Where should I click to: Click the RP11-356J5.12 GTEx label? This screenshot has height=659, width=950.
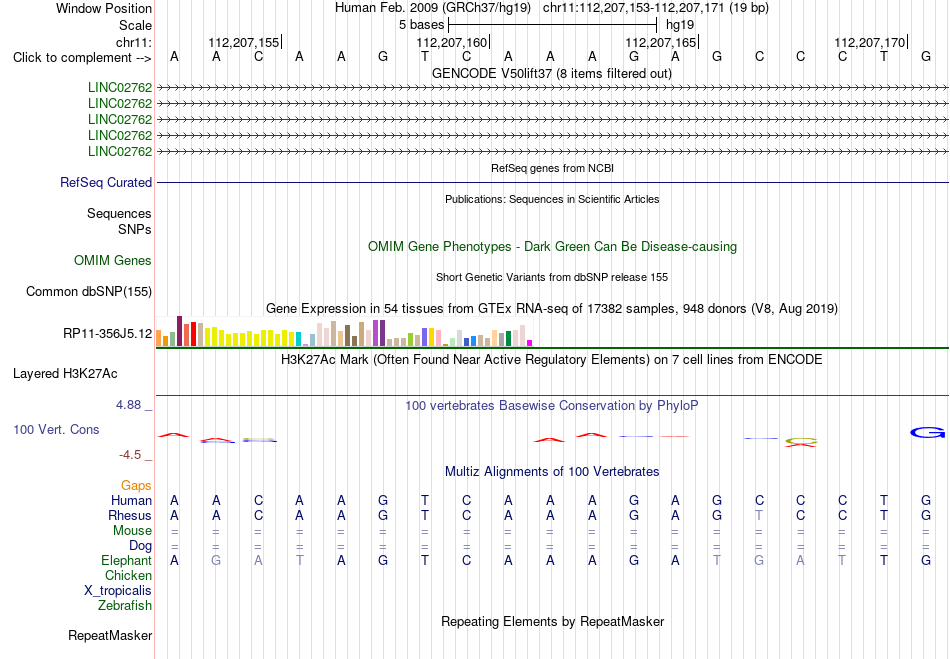(x=108, y=334)
